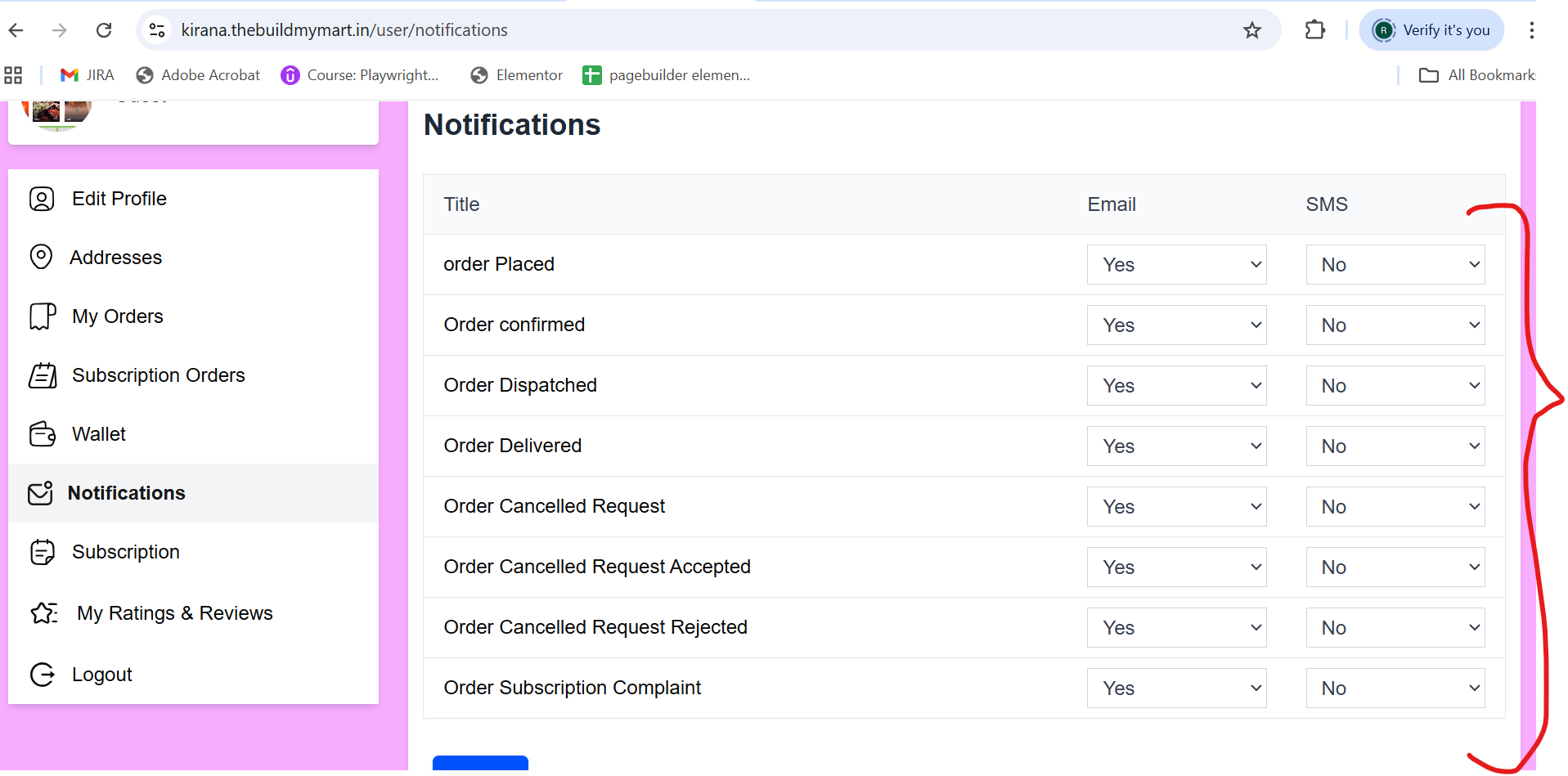Change SMS setting for Order Subscription Complaint
The image size is (1568, 776).
[1395, 689]
